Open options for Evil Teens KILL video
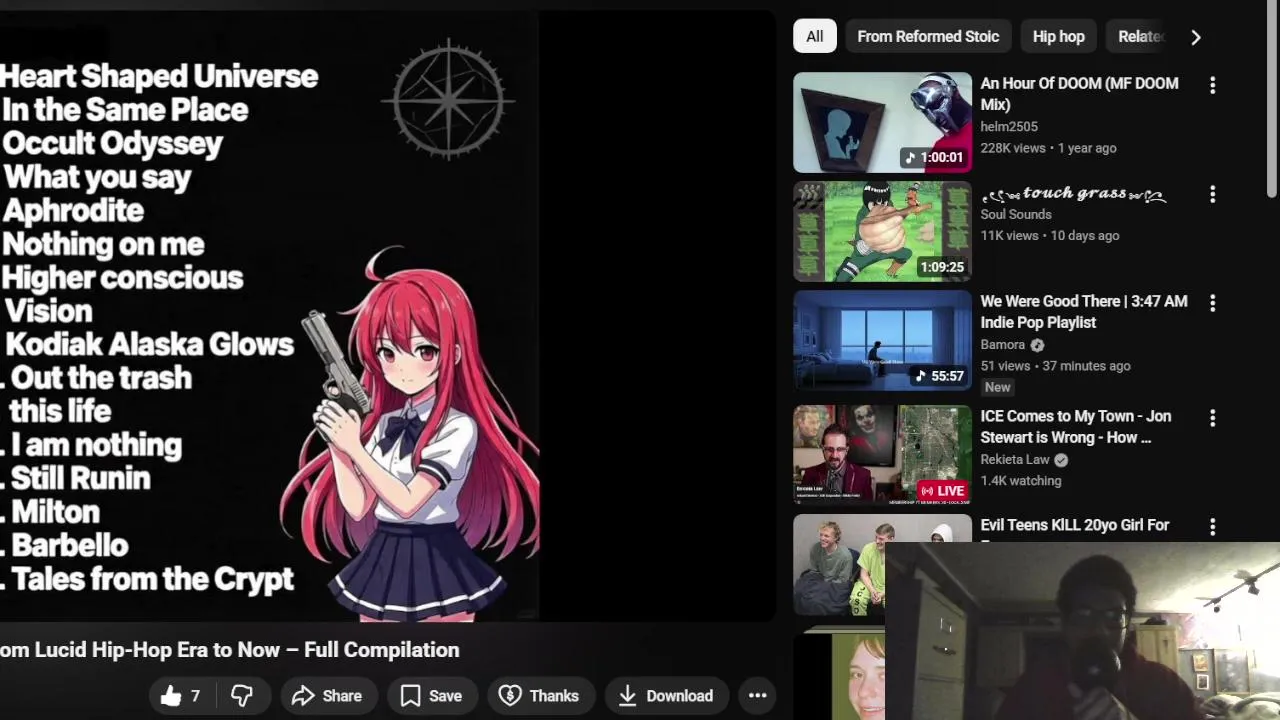The width and height of the screenshot is (1280, 720). click(1212, 527)
